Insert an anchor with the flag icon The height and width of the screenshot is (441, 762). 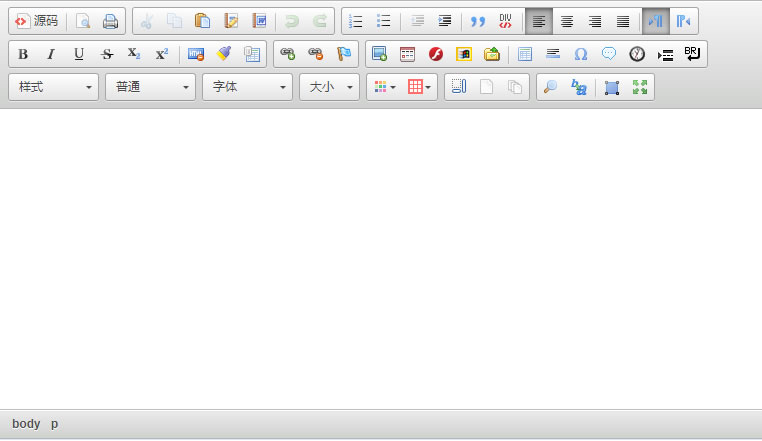click(x=344, y=54)
